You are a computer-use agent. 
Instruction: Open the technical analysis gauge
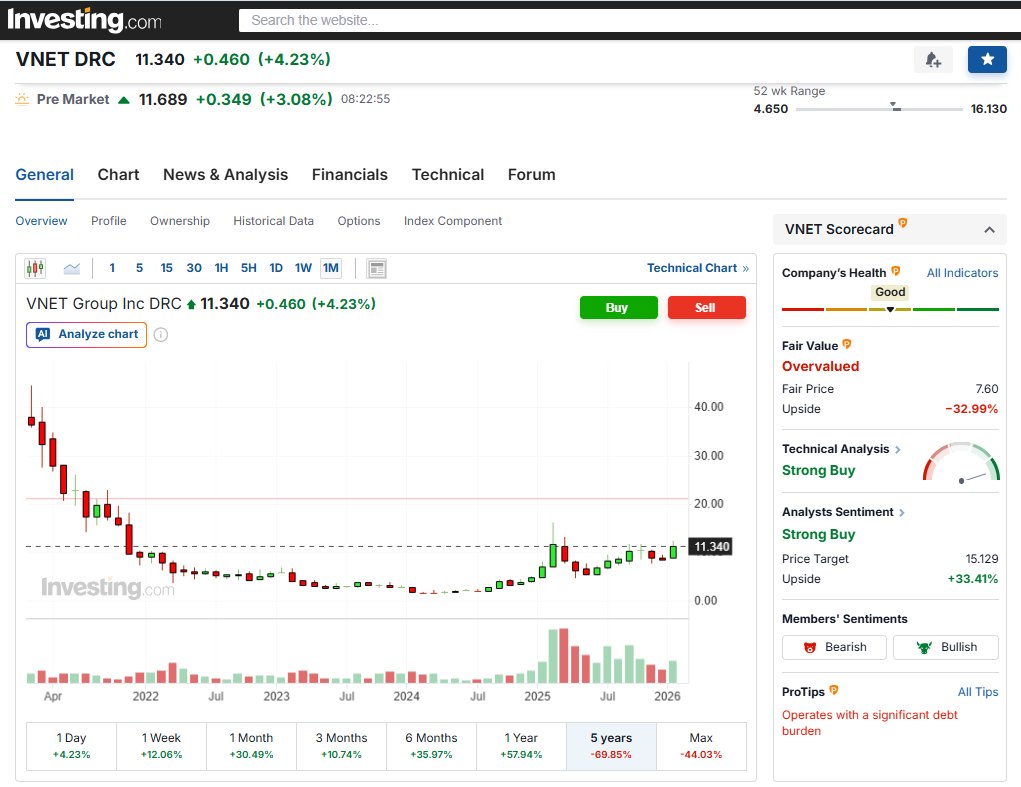point(960,462)
